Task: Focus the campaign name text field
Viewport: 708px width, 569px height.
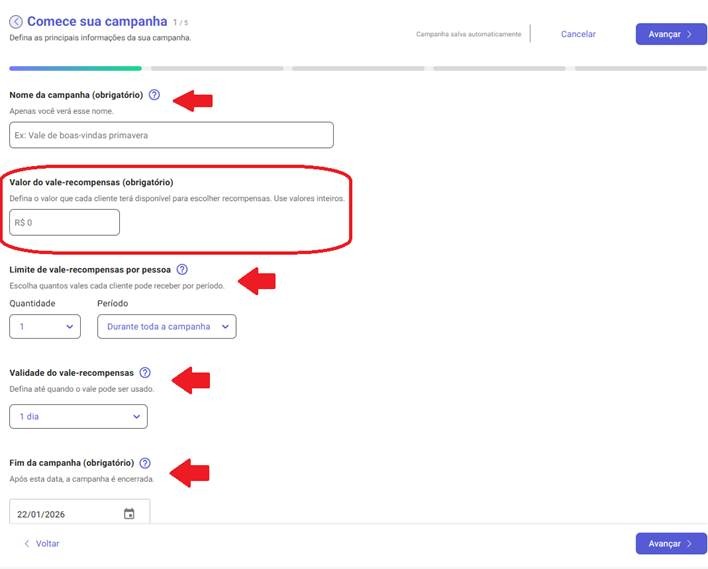Action: tap(171, 135)
